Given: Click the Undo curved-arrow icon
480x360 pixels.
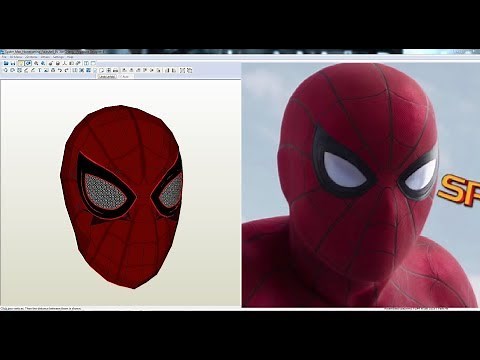Looking at the screenshot, I should 60,70.
